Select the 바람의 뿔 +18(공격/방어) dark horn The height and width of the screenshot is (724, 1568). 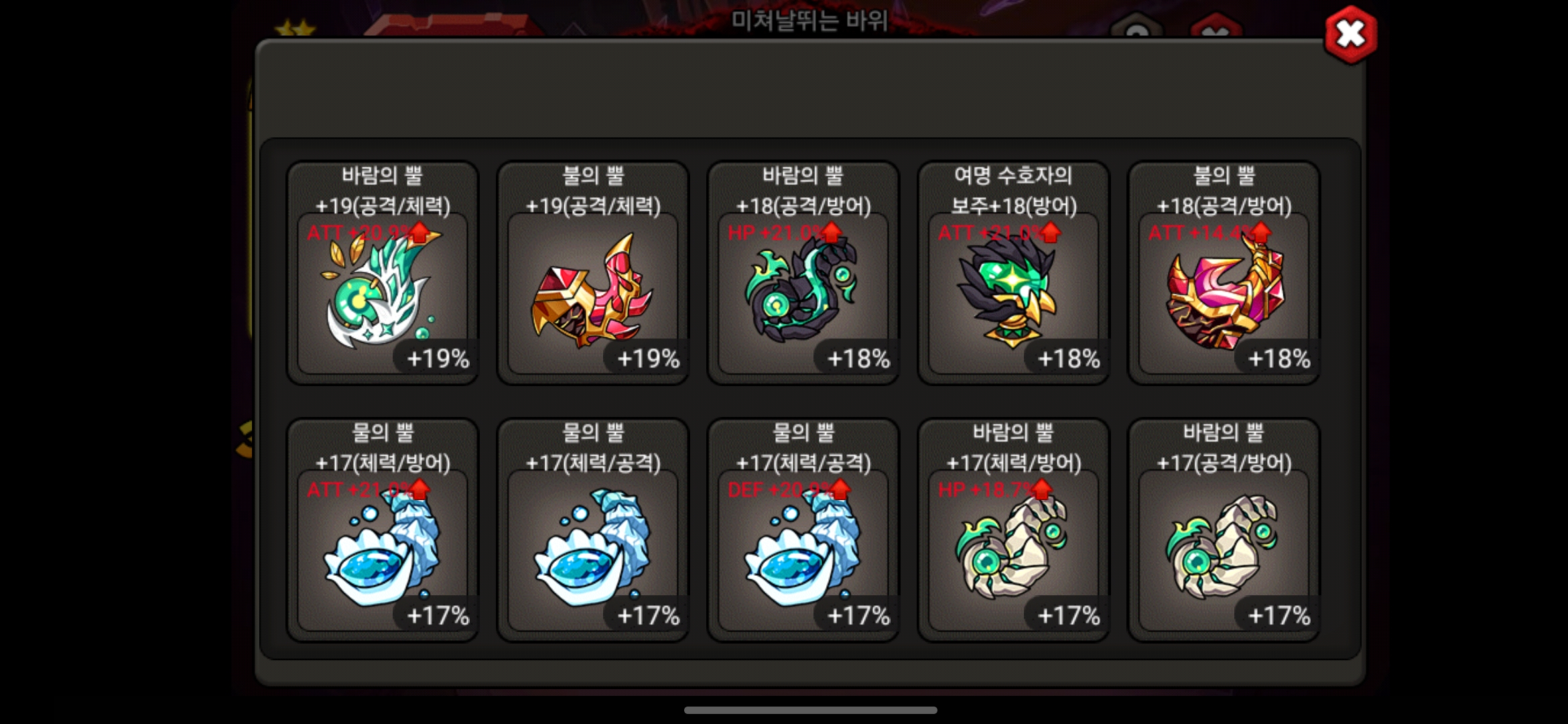(803, 273)
